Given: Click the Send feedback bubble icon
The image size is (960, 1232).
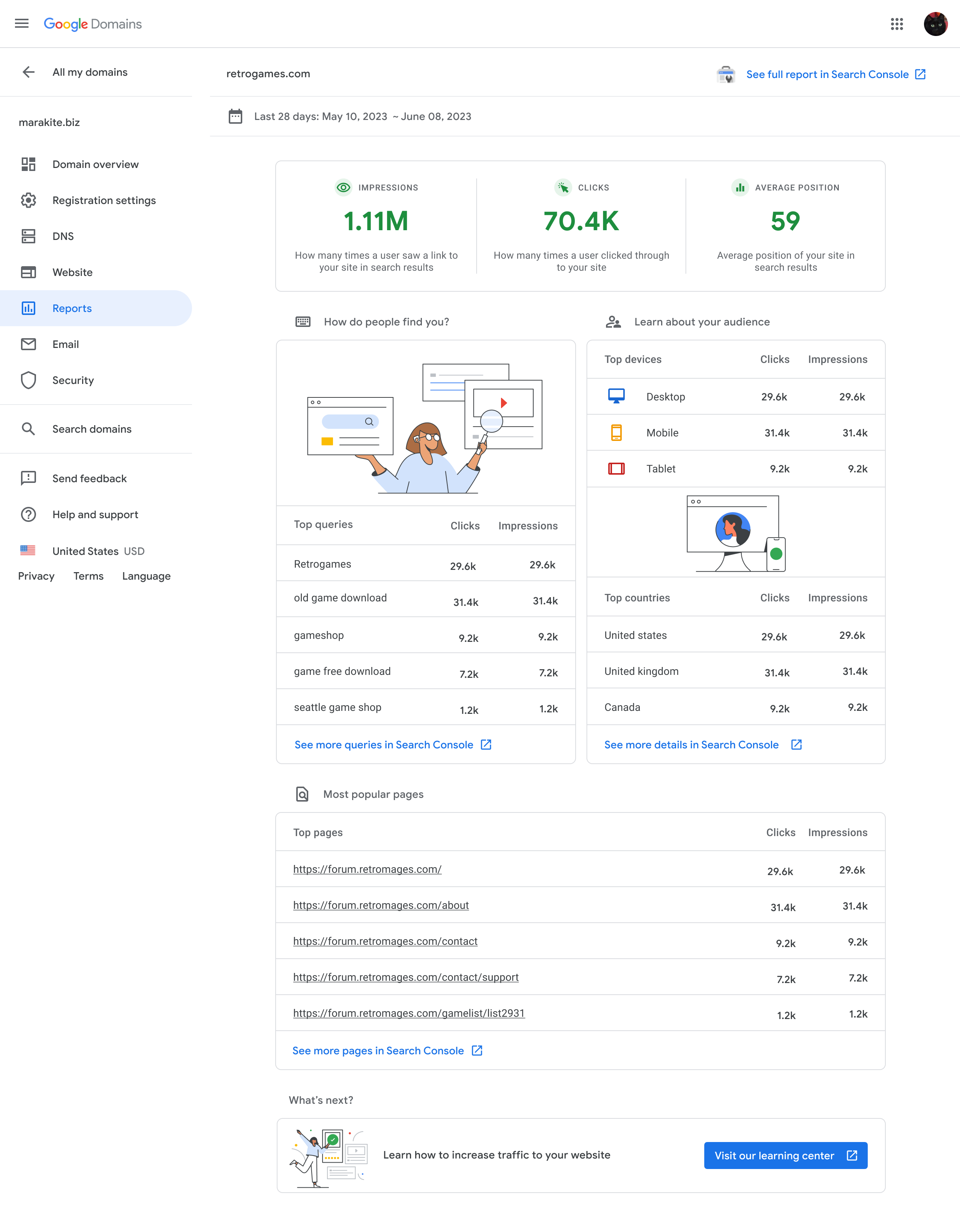Looking at the screenshot, I should 28,478.
